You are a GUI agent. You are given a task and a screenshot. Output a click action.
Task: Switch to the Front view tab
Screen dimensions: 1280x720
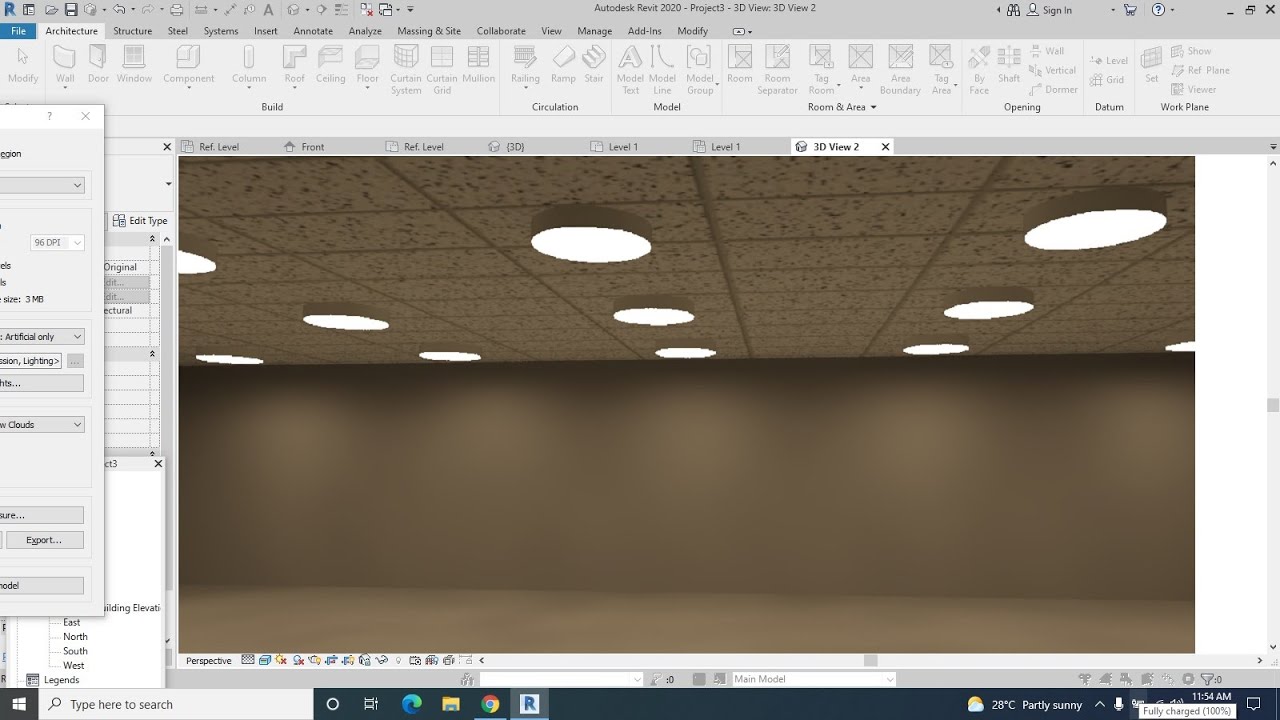[x=313, y=147]
